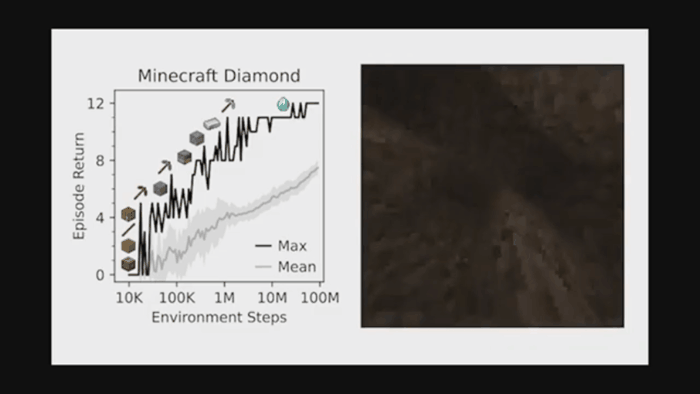
Task: Click the gray Mean line legend swatch
Action: (263, 267)
